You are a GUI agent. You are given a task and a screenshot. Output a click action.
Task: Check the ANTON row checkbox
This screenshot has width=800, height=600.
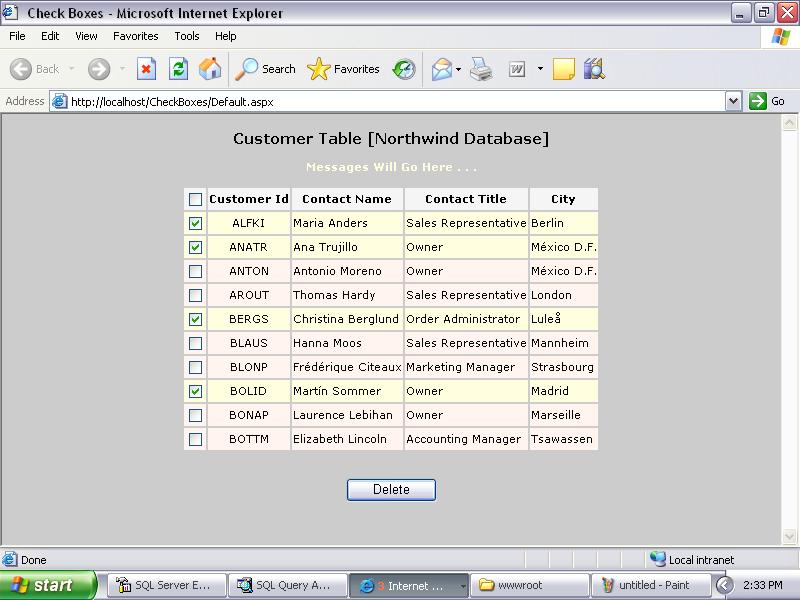click(195, 271)
